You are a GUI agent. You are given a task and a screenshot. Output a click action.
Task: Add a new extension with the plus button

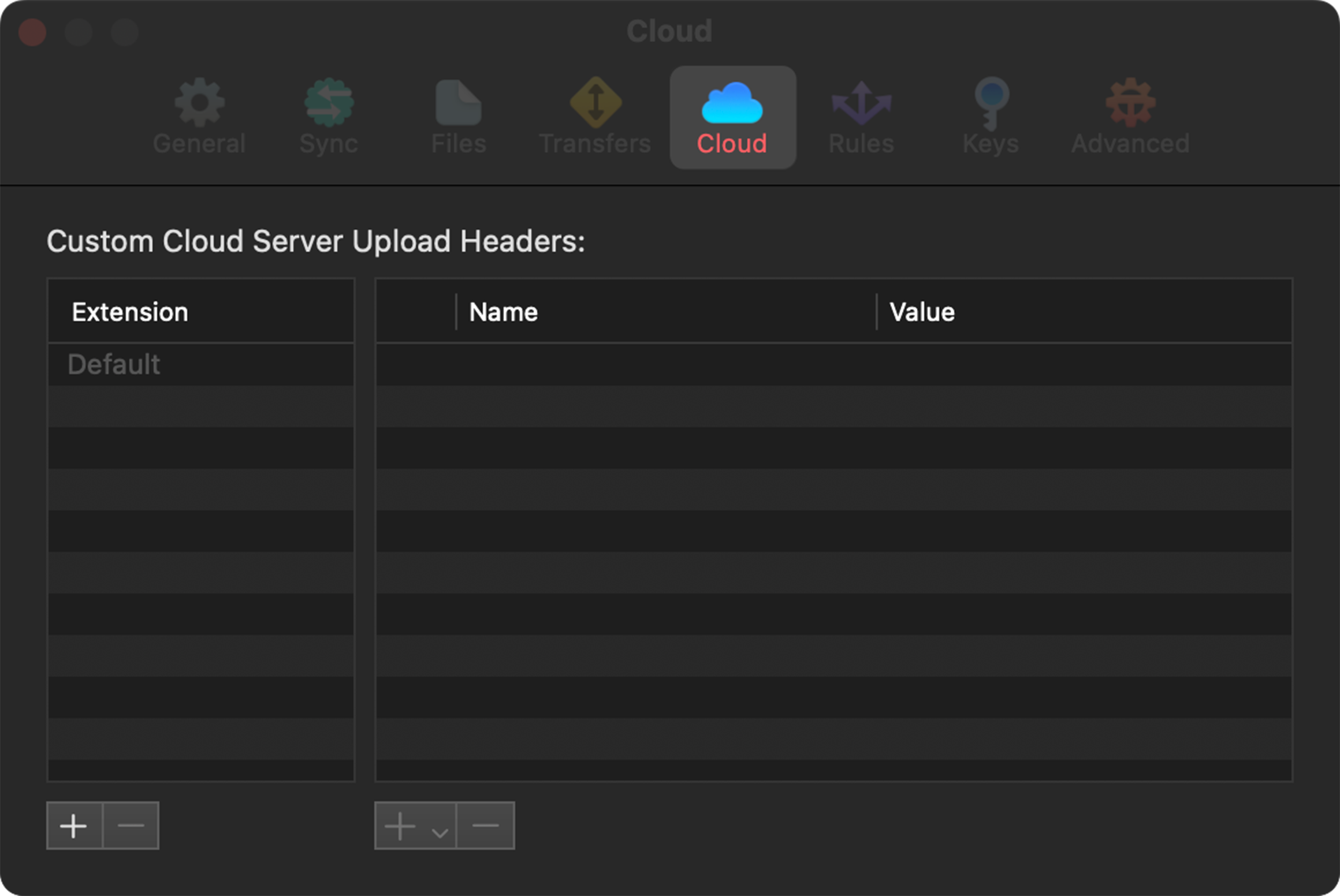pos(74,826)
